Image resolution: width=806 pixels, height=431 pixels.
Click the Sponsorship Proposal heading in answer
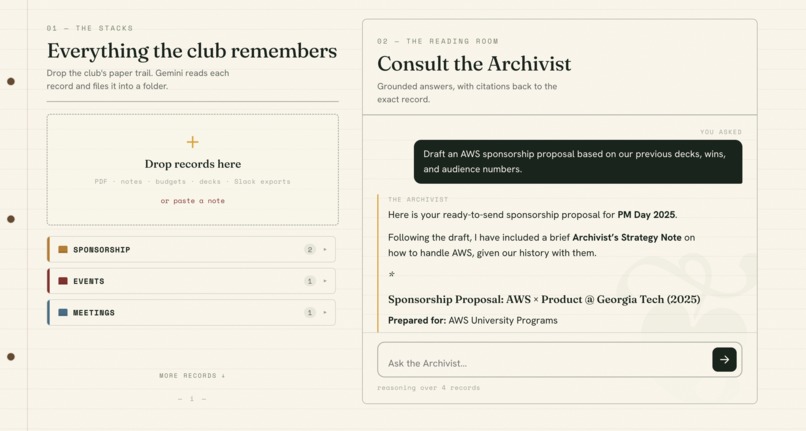tap(544, 299)
